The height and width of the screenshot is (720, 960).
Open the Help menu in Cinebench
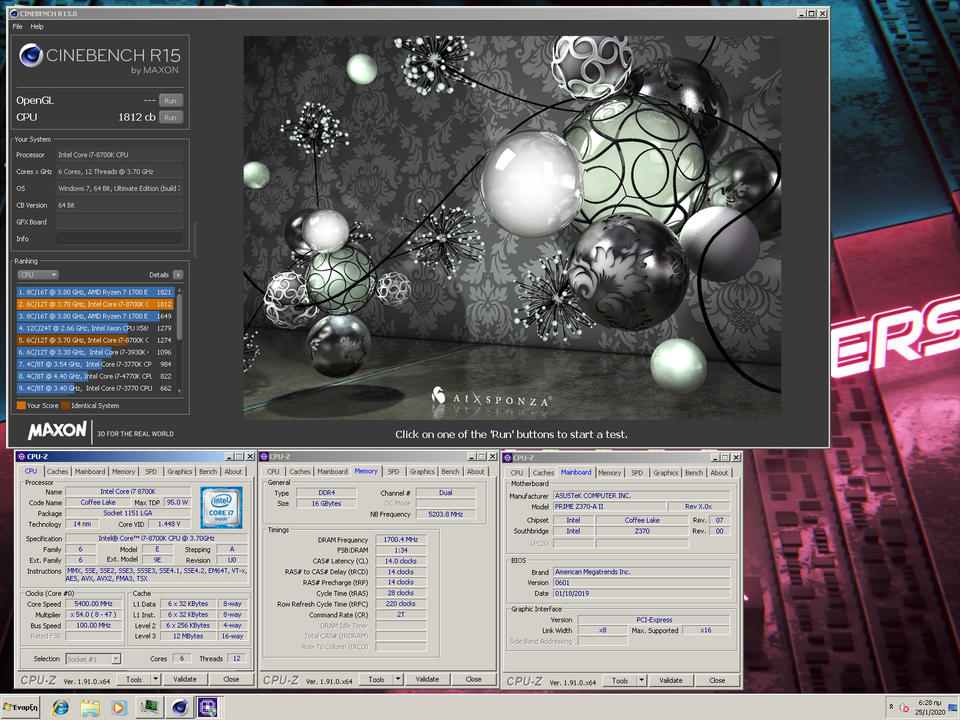37,26
